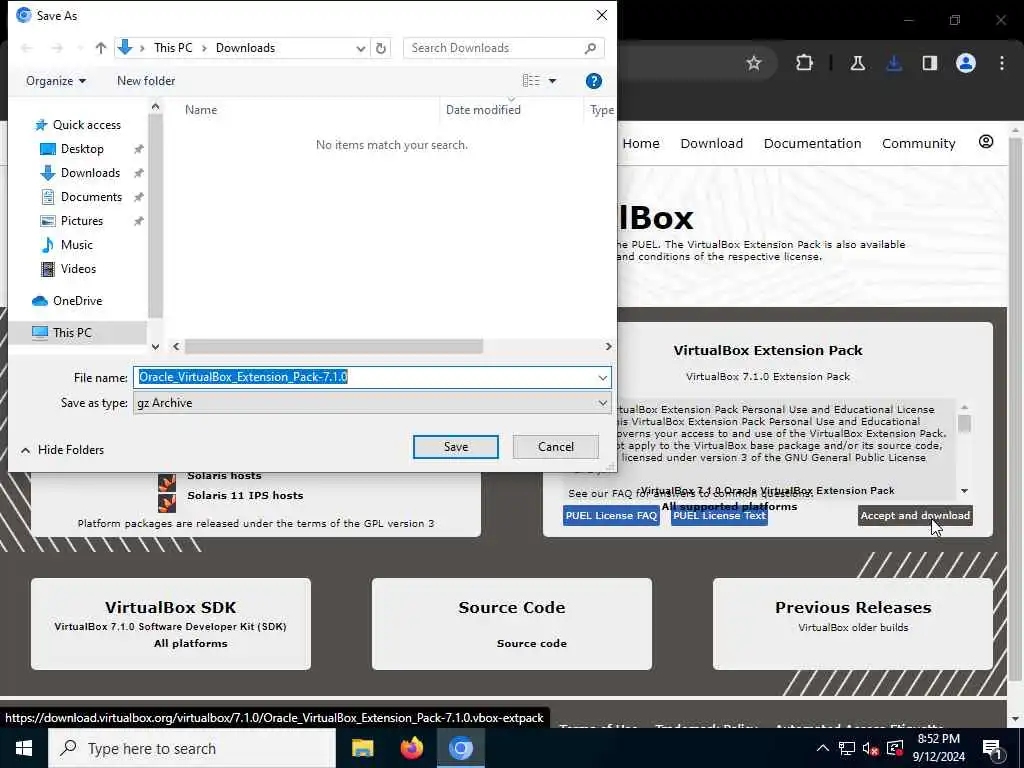Open the Community nav item

coord(919,144)
